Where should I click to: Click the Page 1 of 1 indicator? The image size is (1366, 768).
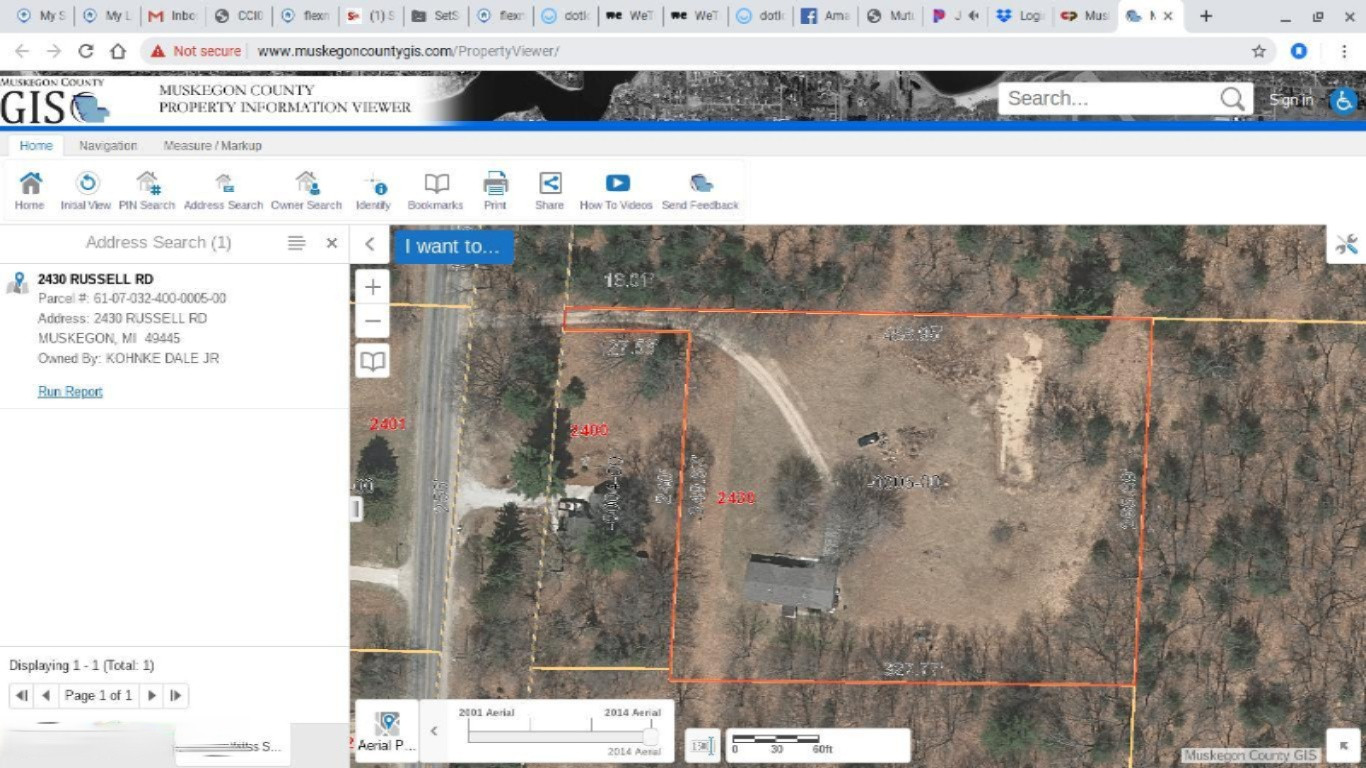coord(98,696)
